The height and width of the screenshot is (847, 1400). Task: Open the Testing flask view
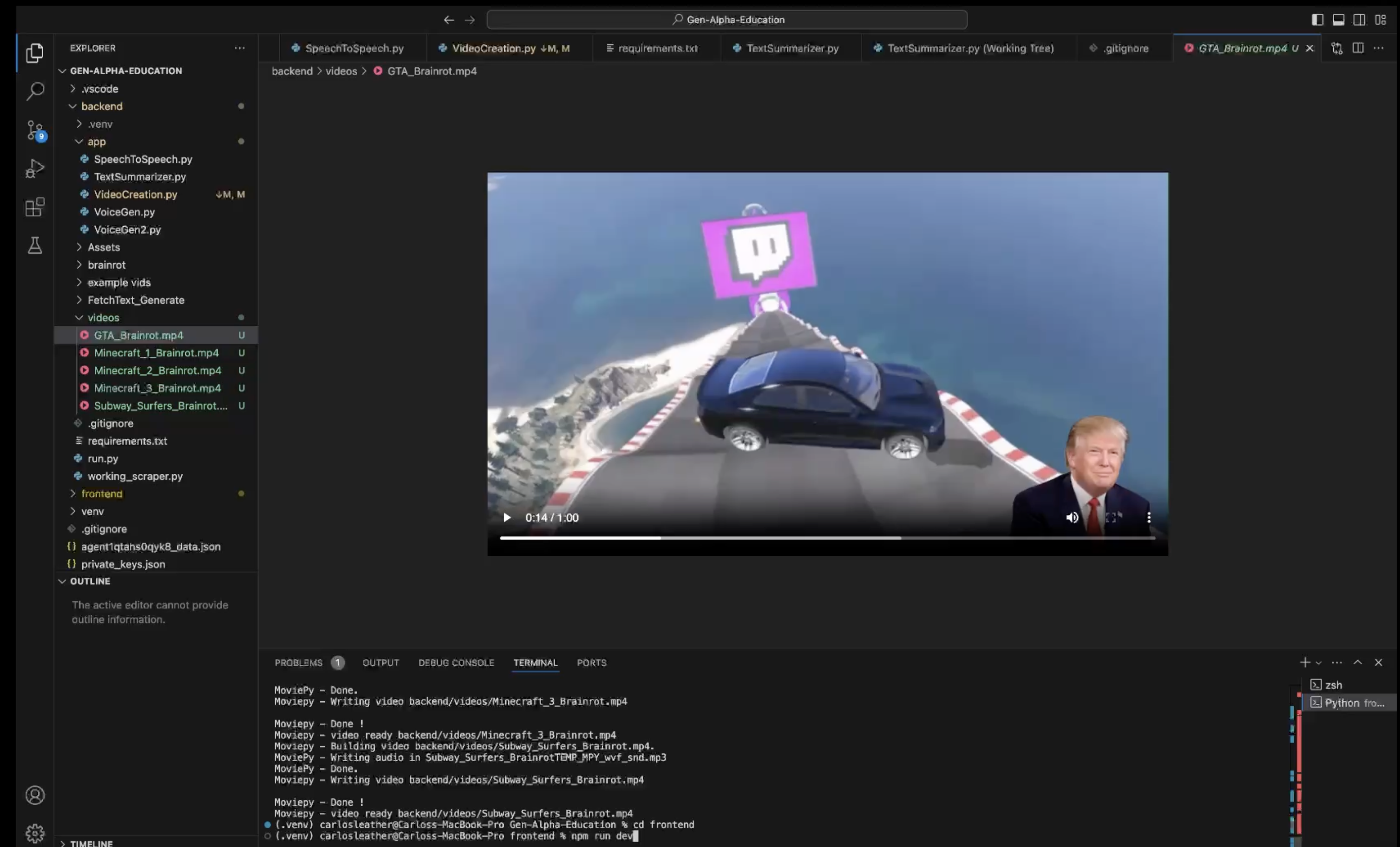35,245
